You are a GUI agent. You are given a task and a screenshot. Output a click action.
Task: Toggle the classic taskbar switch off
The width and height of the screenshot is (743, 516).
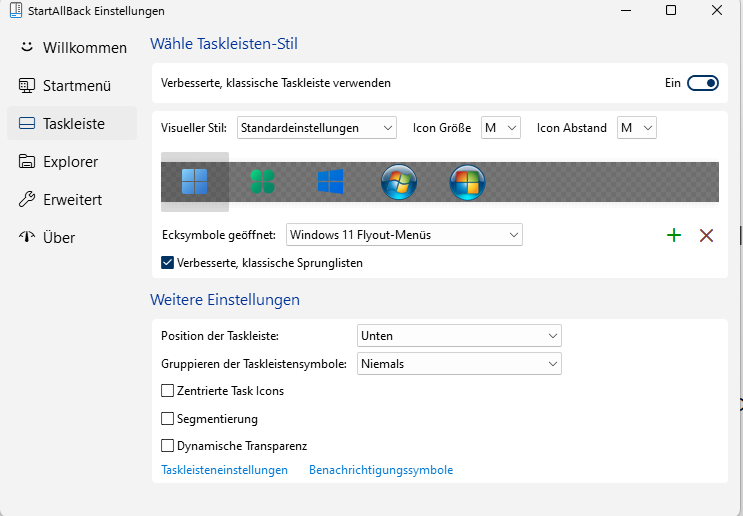click(702, 83)
